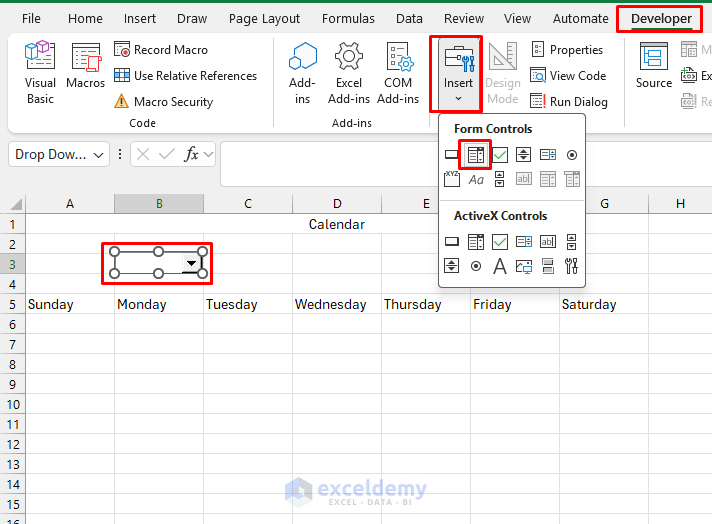Select the Thursday cell
The height and width of the screenshot is (524, 712).
(x=426, y=304)
